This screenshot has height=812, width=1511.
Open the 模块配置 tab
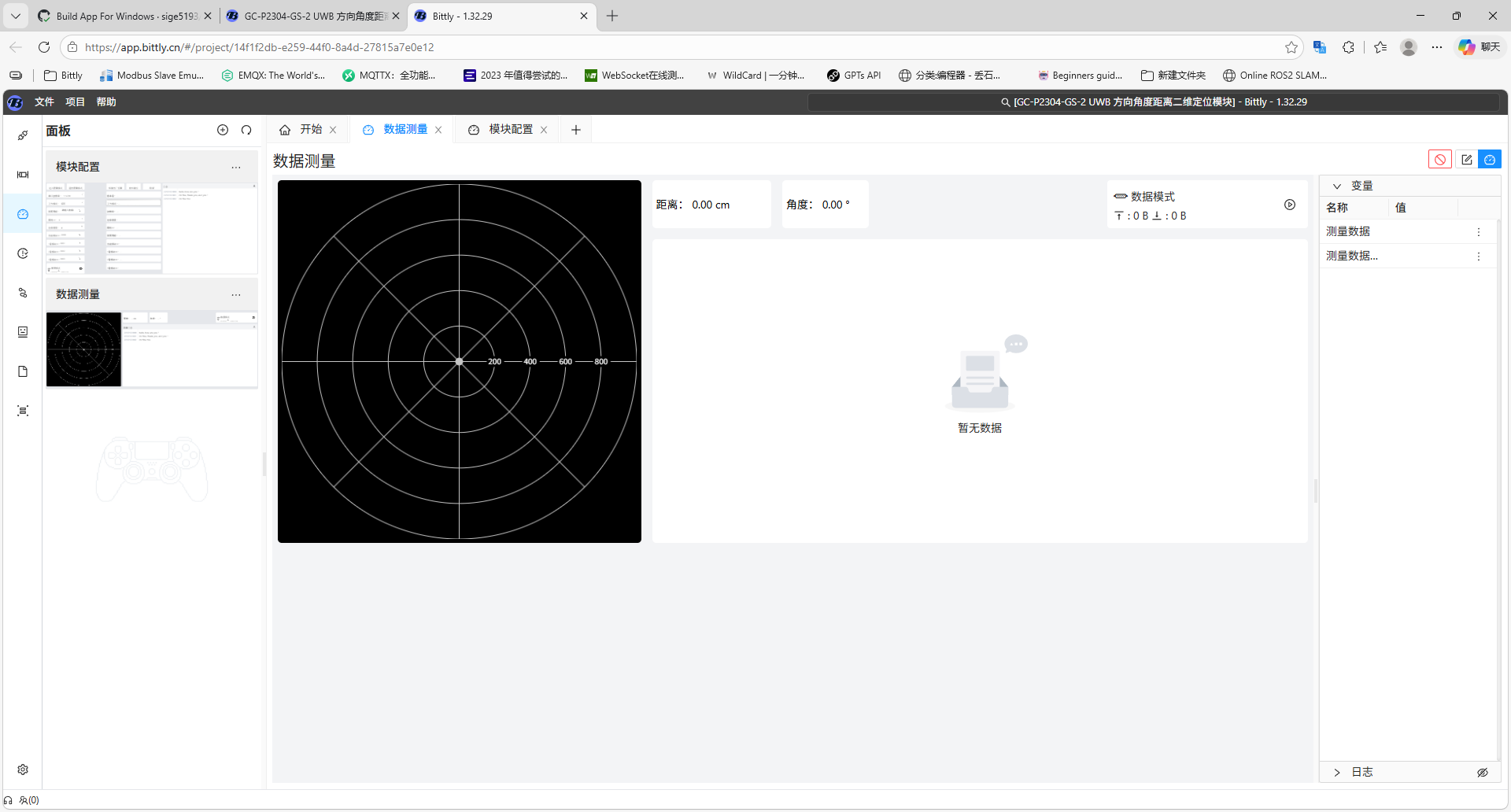[x=510, y=130]
